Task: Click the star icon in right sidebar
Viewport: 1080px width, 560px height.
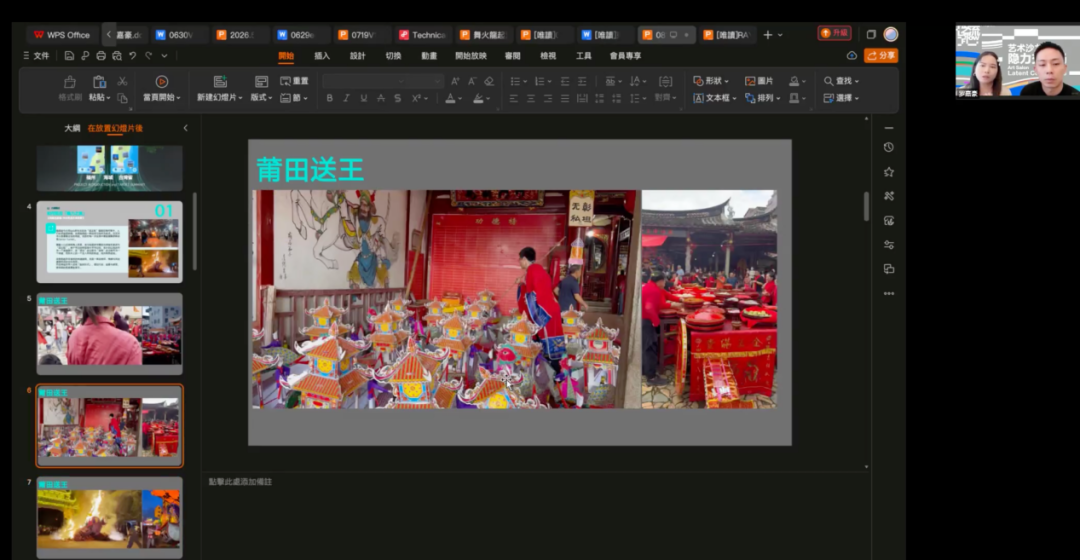Action: click(889, 172)
